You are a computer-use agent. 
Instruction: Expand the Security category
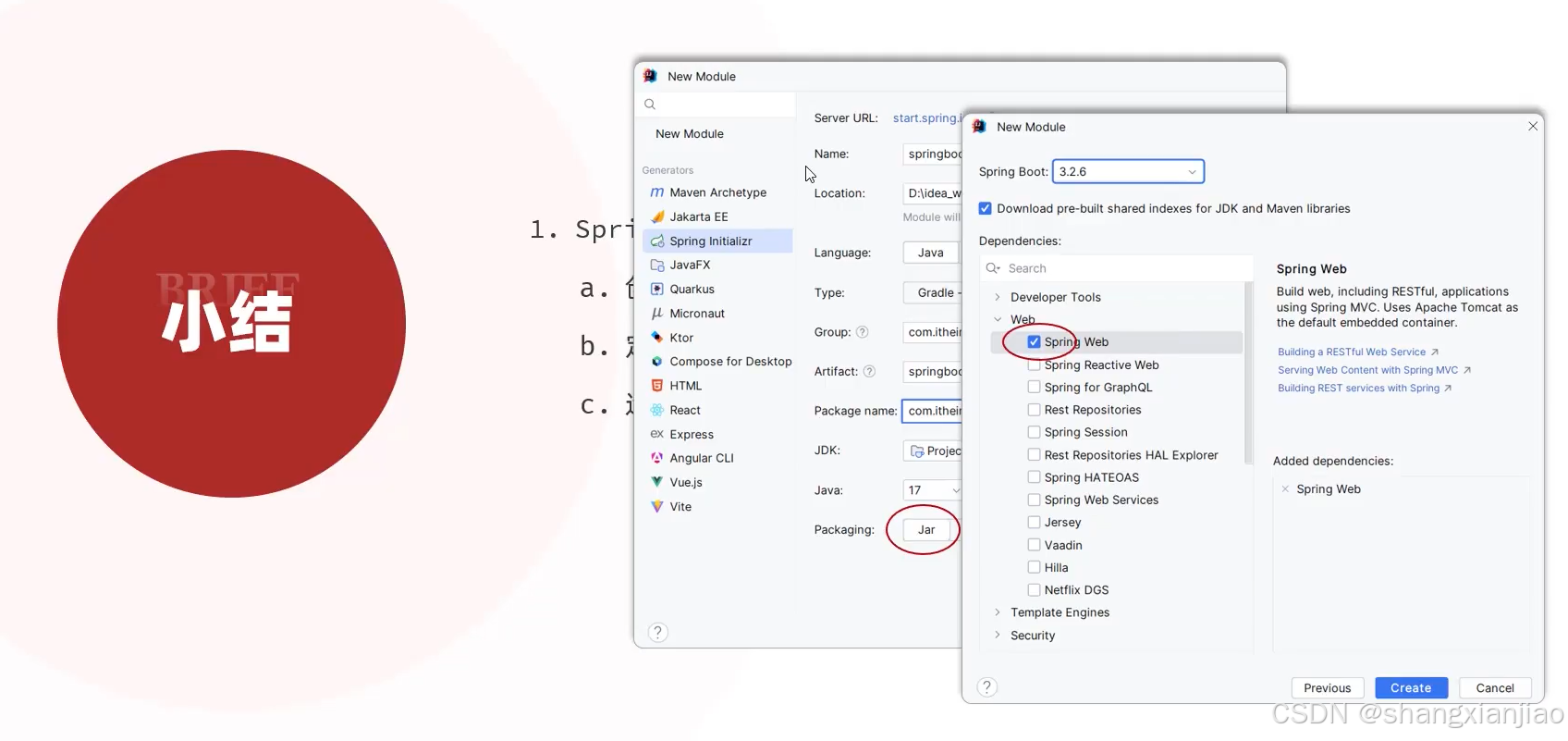(x=998, y=636)
